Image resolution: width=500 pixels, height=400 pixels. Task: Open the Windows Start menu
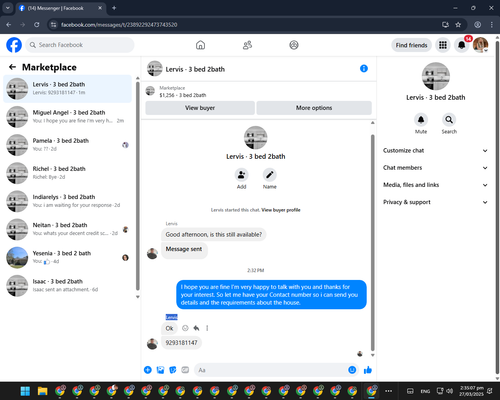pos(25,391)
